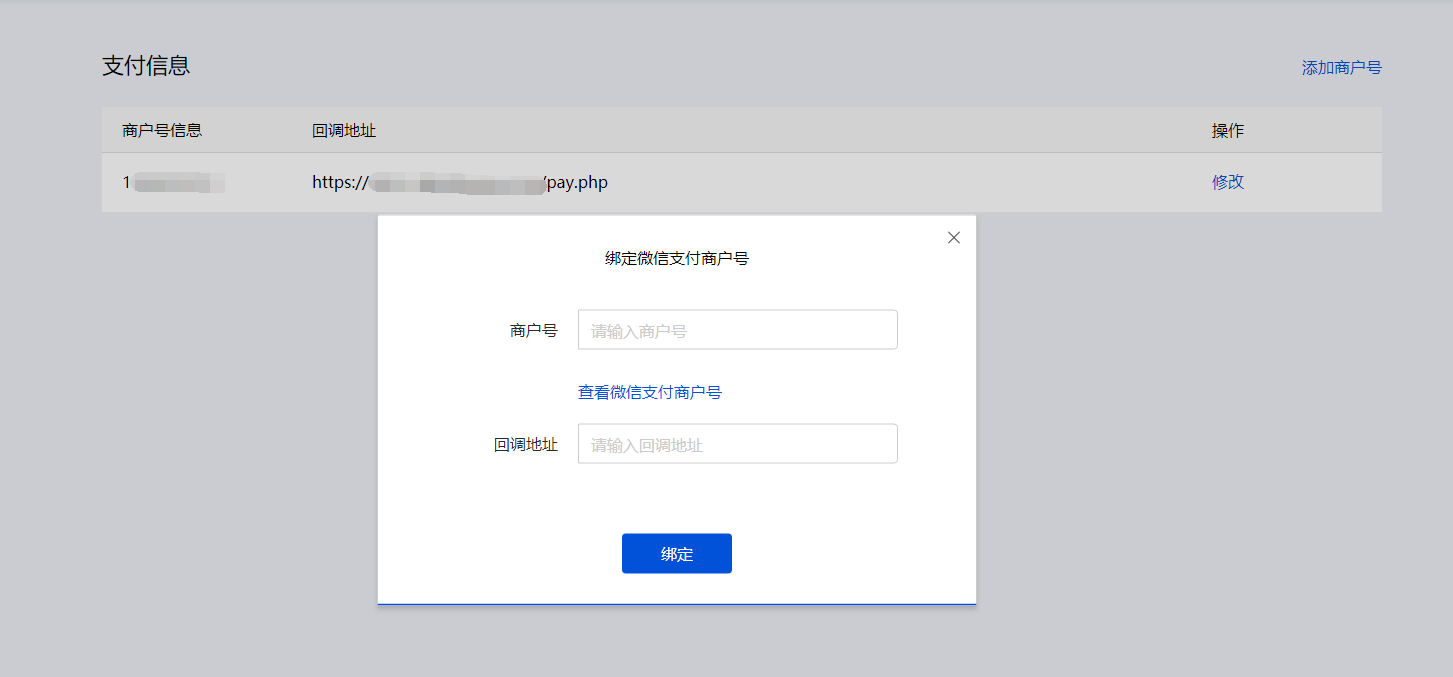Screen dimensions: 1453x677
Task: Click the 回调地址 label in the dialog
Action: tap(525, 444)
